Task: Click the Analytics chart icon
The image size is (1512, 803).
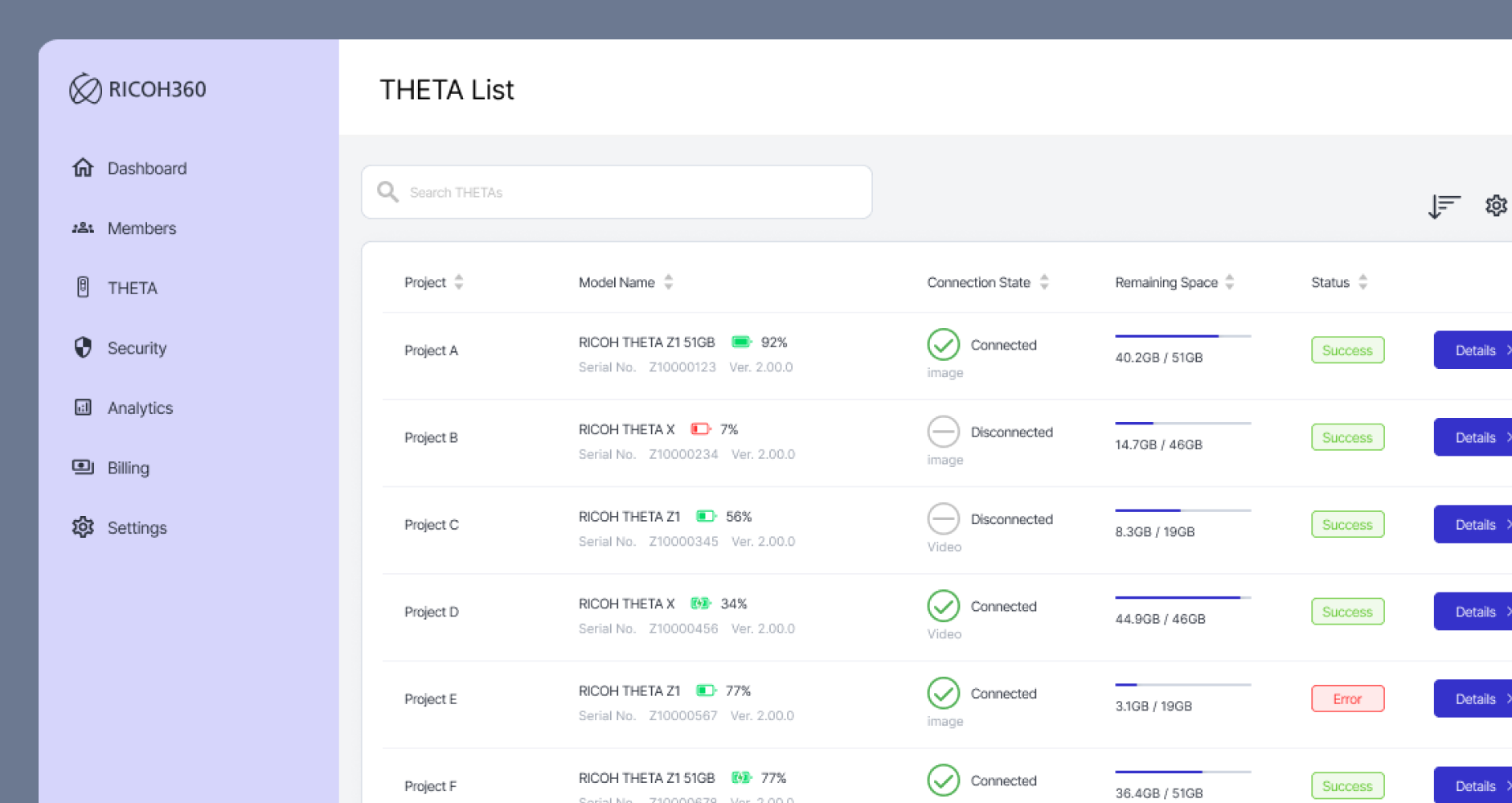Action: click(x=83, y=408)
